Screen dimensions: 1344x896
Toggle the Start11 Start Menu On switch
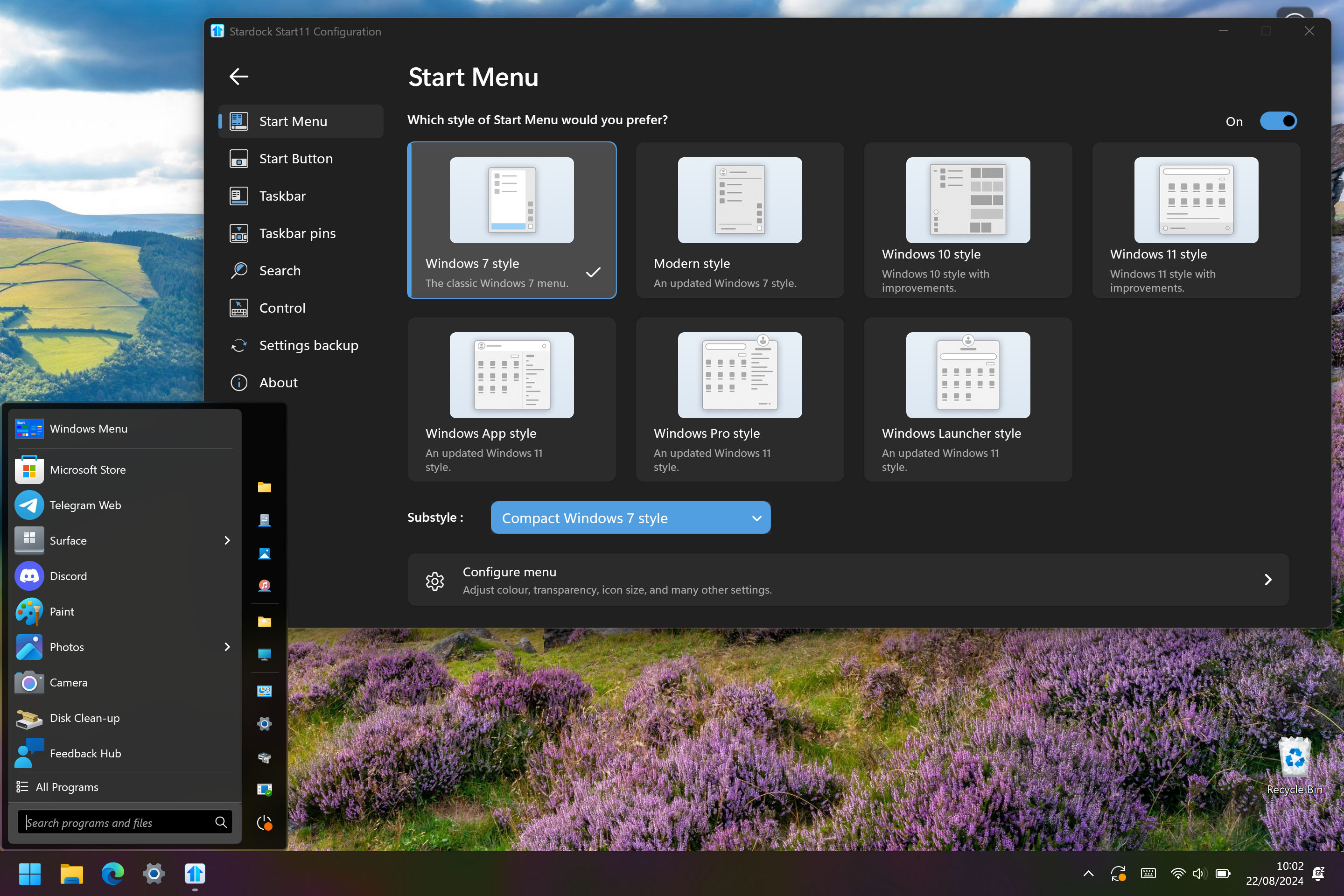(1278, 121)
